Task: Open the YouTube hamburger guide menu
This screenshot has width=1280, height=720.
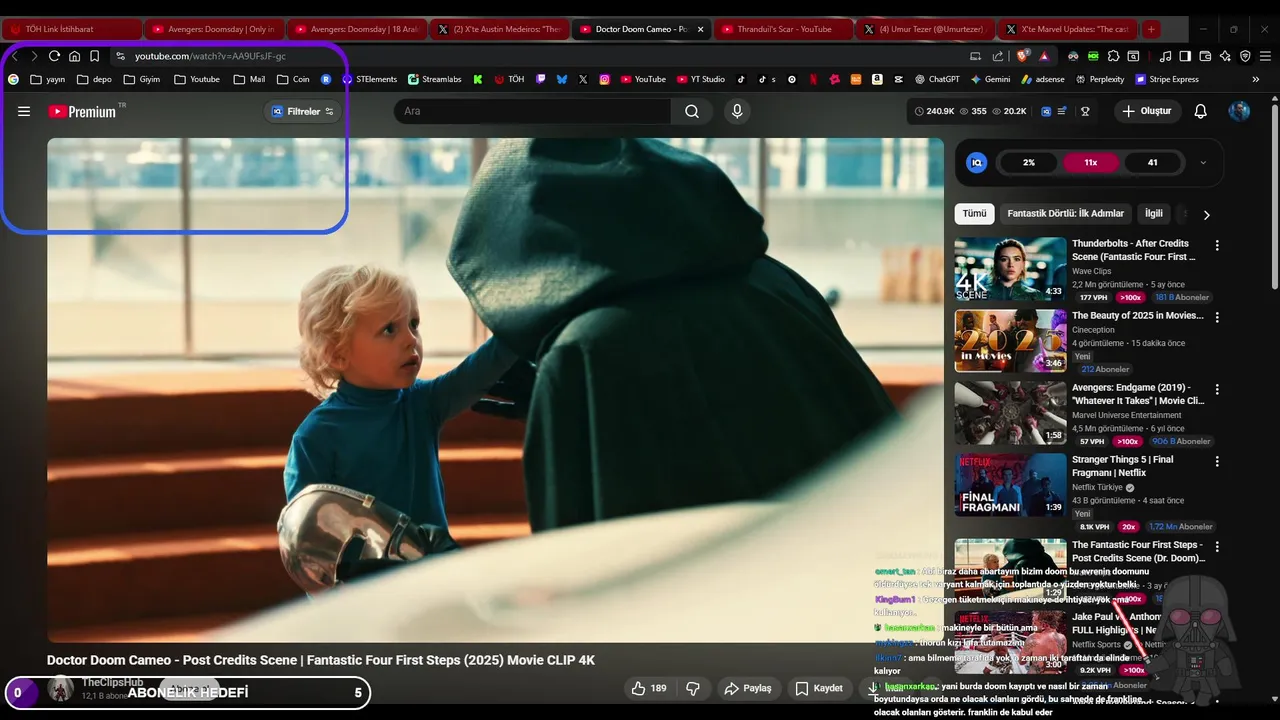Action: pyautogui.click(x=24, y=111)
